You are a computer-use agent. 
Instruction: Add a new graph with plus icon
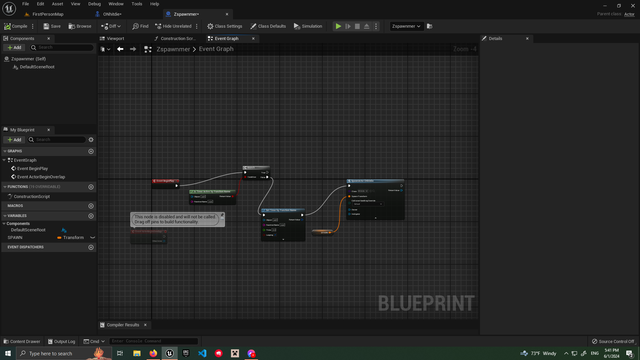click(91, 151)
